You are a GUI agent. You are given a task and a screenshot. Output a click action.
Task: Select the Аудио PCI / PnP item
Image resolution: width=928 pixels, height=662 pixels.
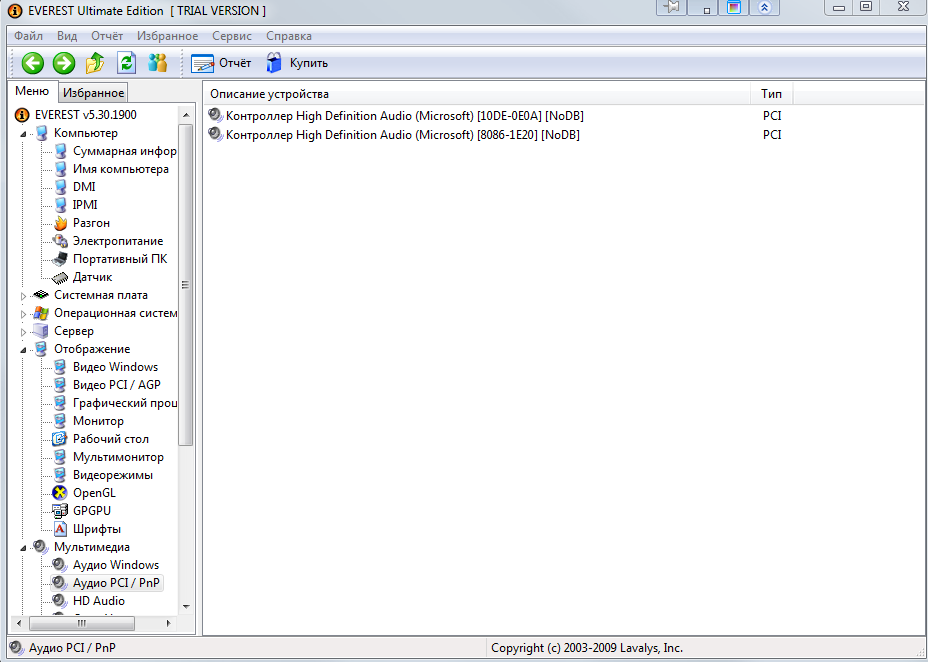click(116, 583)
